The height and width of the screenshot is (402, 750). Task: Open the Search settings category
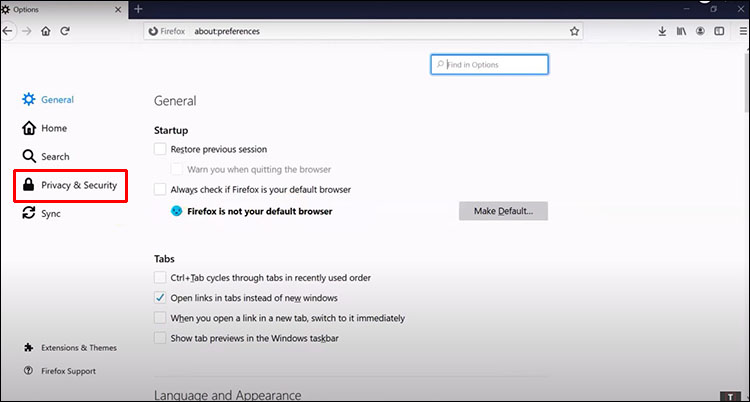point(46,156)
